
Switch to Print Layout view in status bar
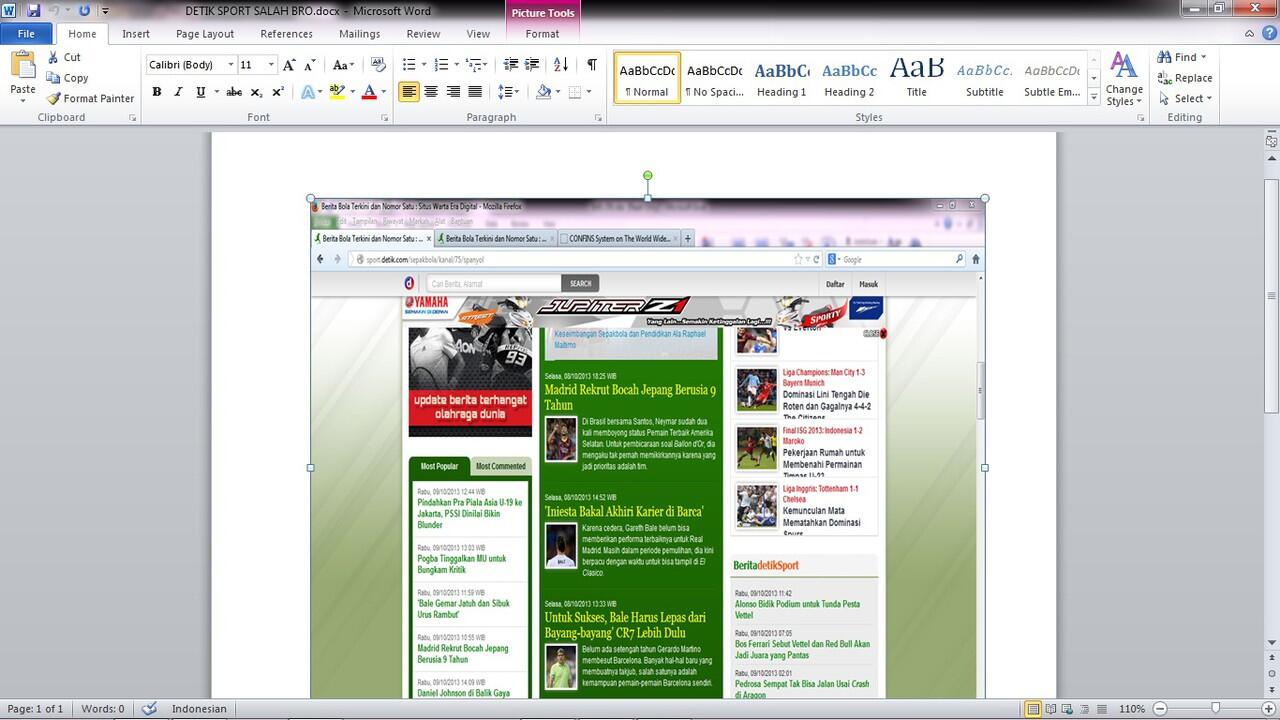[x=1033, y=709]
